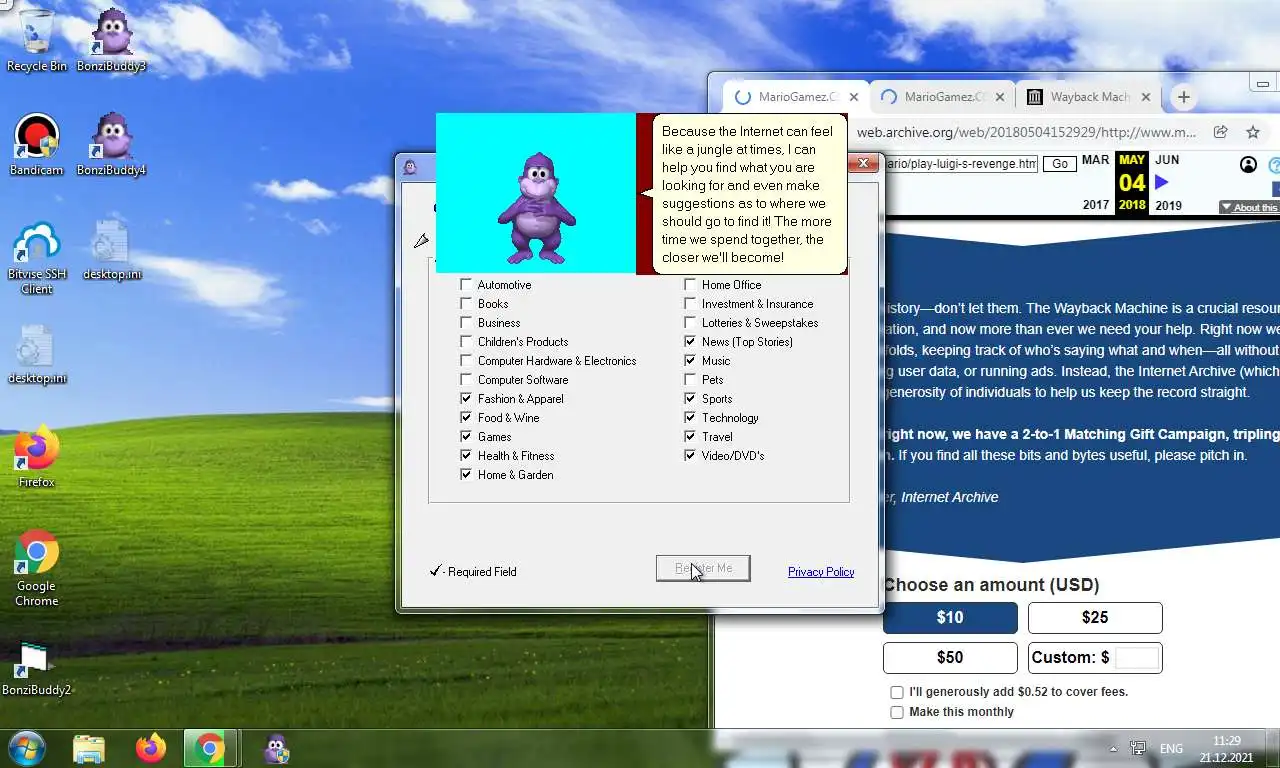Open the Privacy Policy link

821,572
